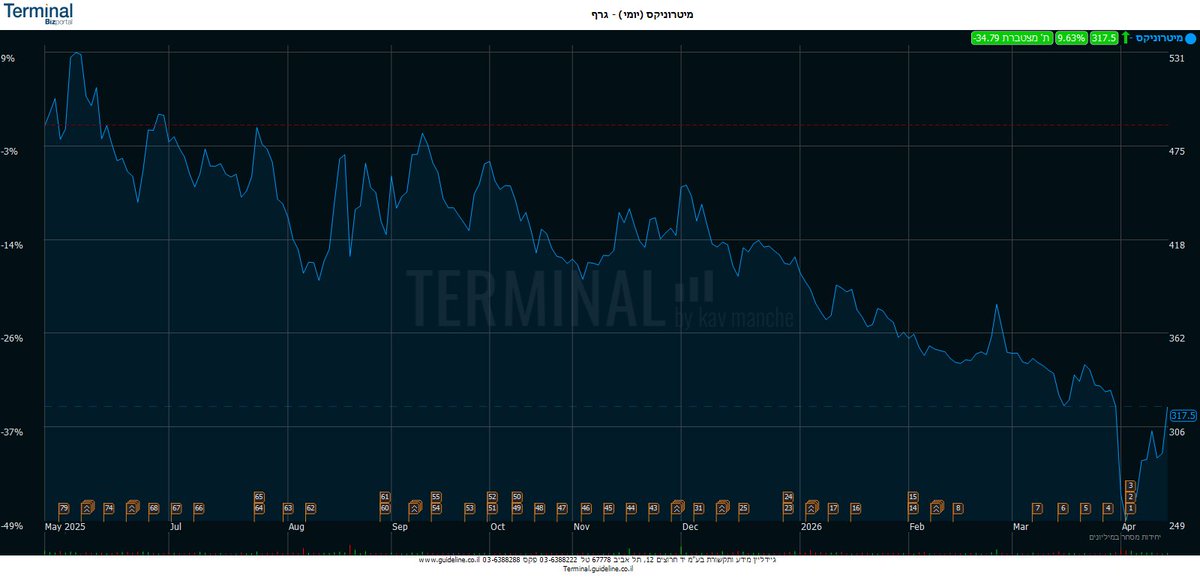Open event flag 54
This screenshot has width=1200, height=578.
pos(436,508)
